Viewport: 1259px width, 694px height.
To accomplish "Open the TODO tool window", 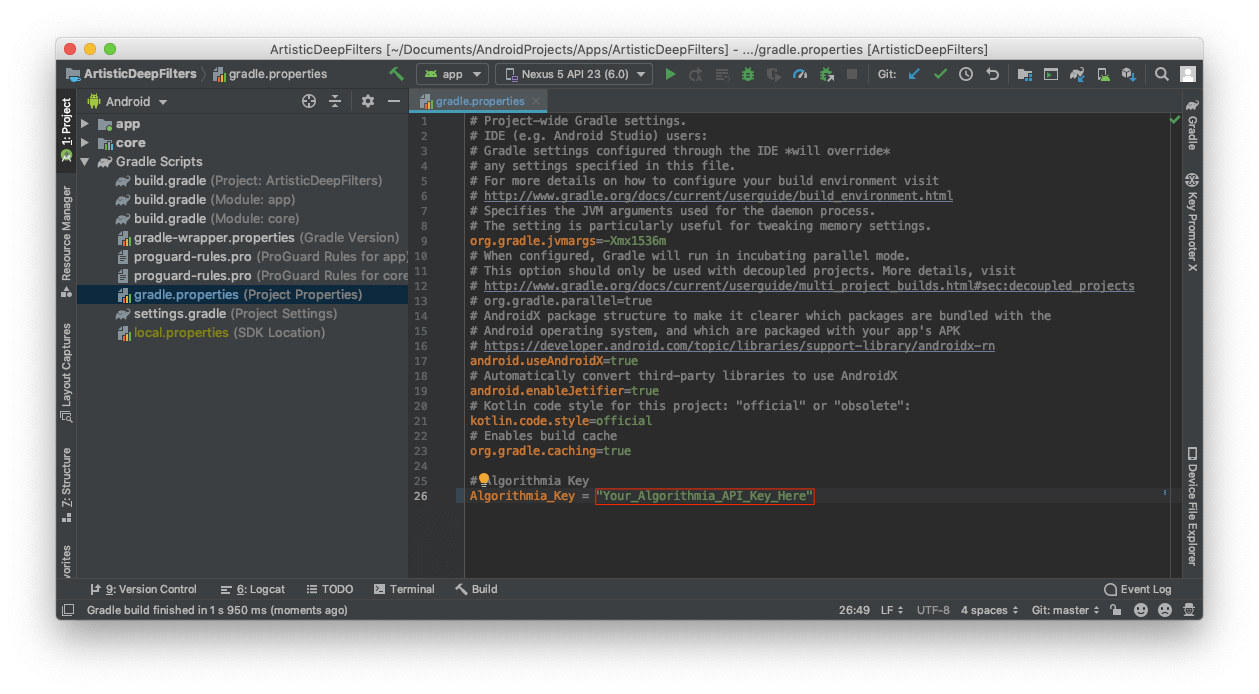I will coord(330,589).
